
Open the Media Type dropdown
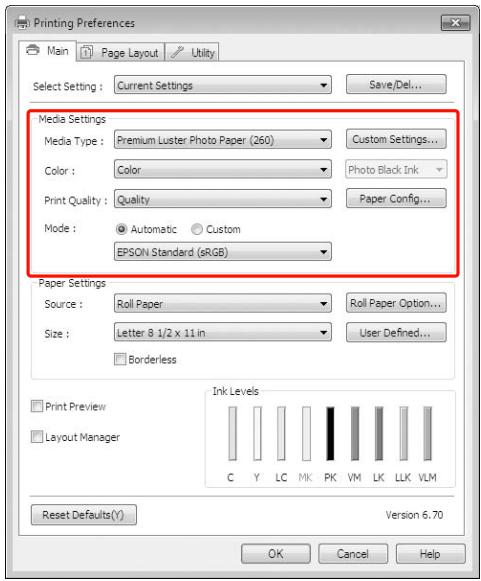223,140
